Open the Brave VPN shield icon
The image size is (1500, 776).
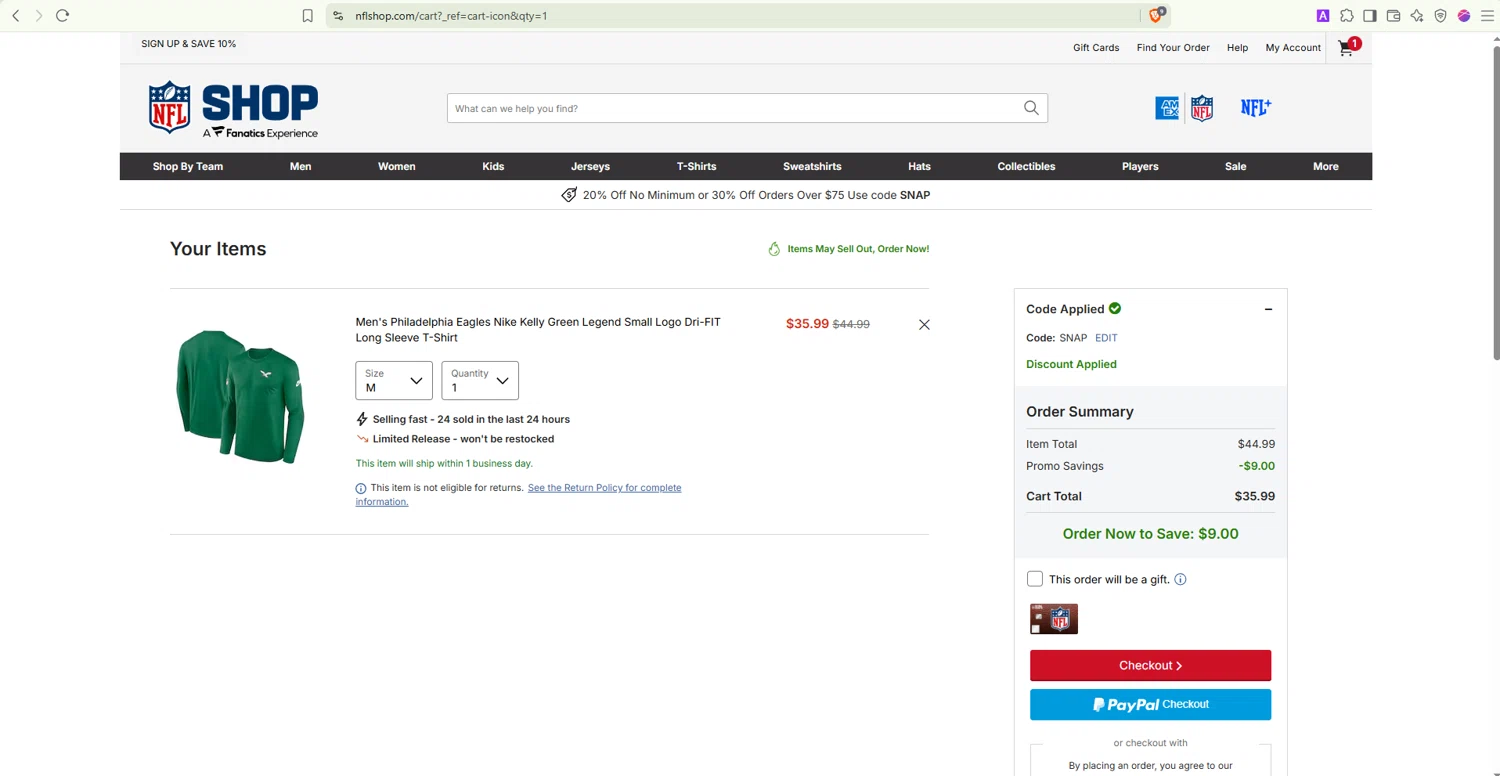click(x=1441, y=16)
